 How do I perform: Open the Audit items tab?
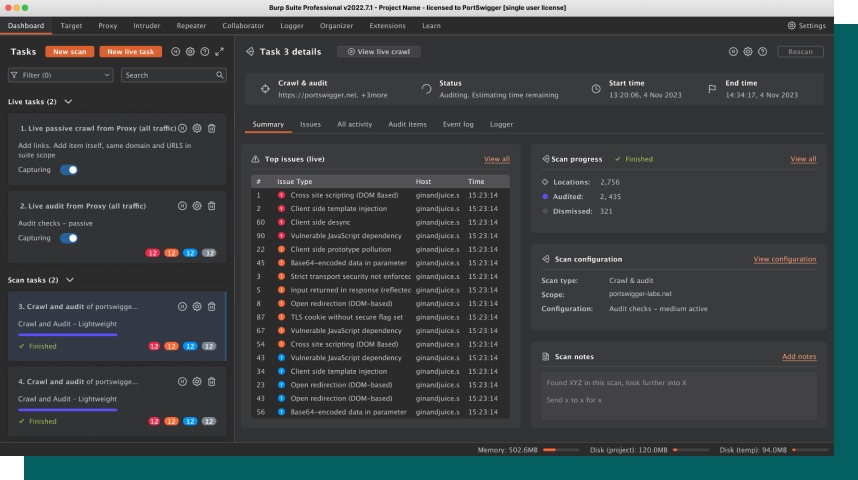coord(407,124)
